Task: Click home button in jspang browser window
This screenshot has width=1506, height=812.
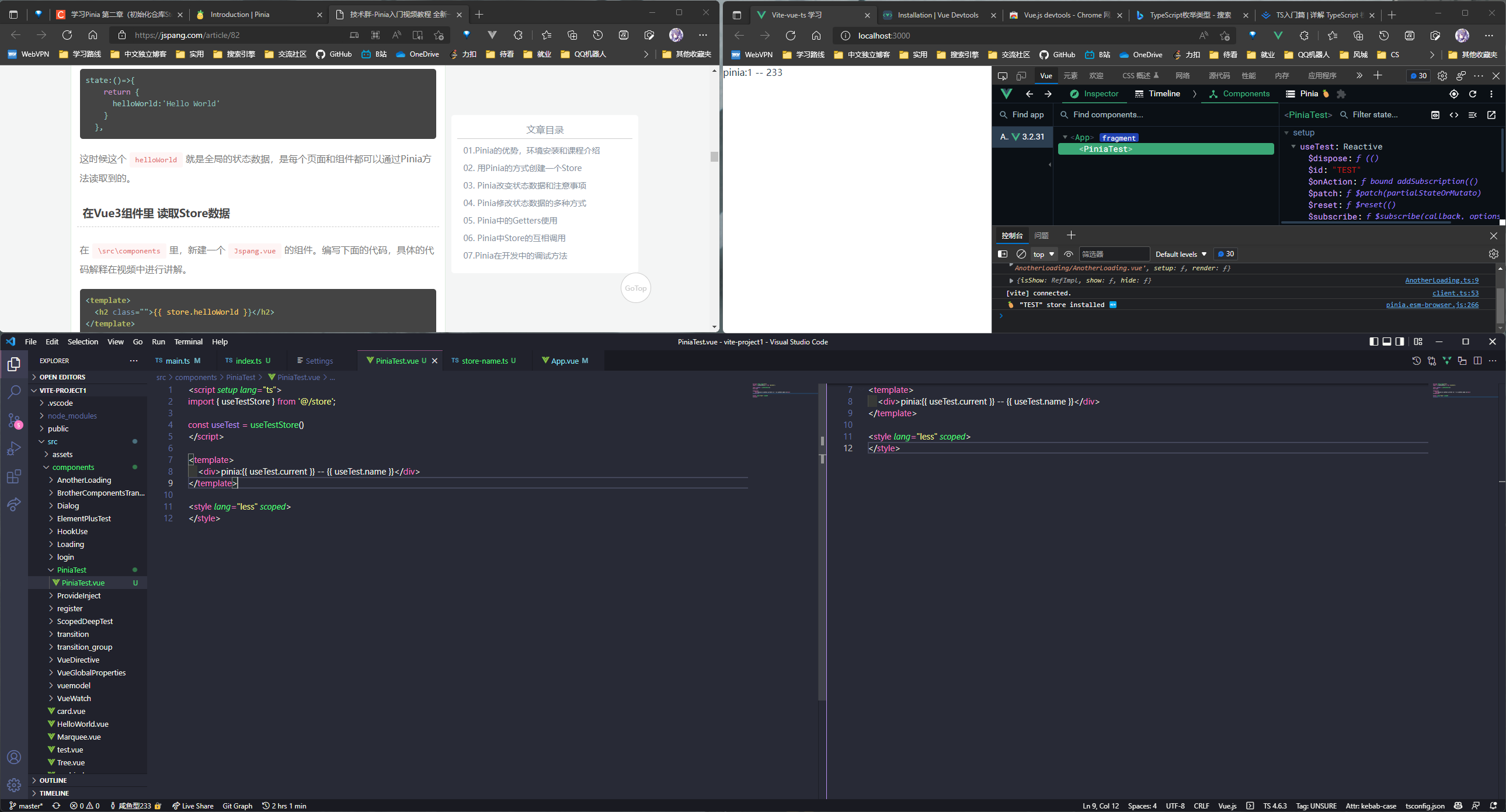Action: pyautogui.click(x=92, y=34)
